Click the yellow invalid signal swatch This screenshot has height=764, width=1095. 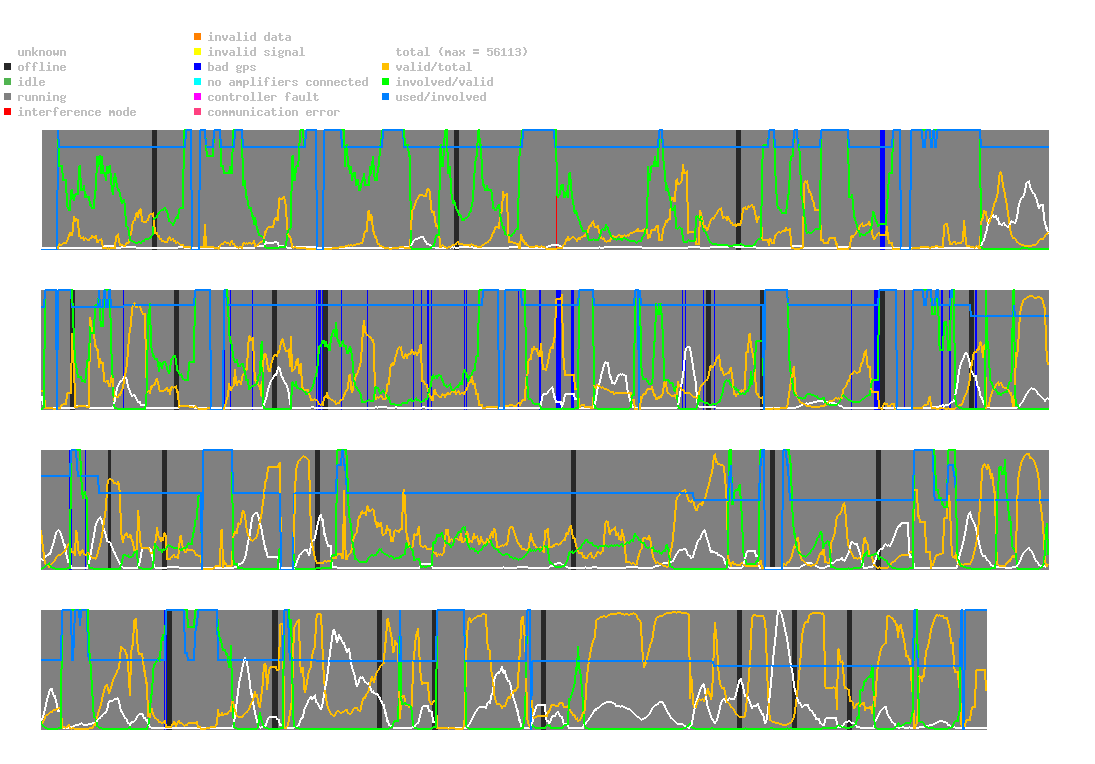point(198,52)
